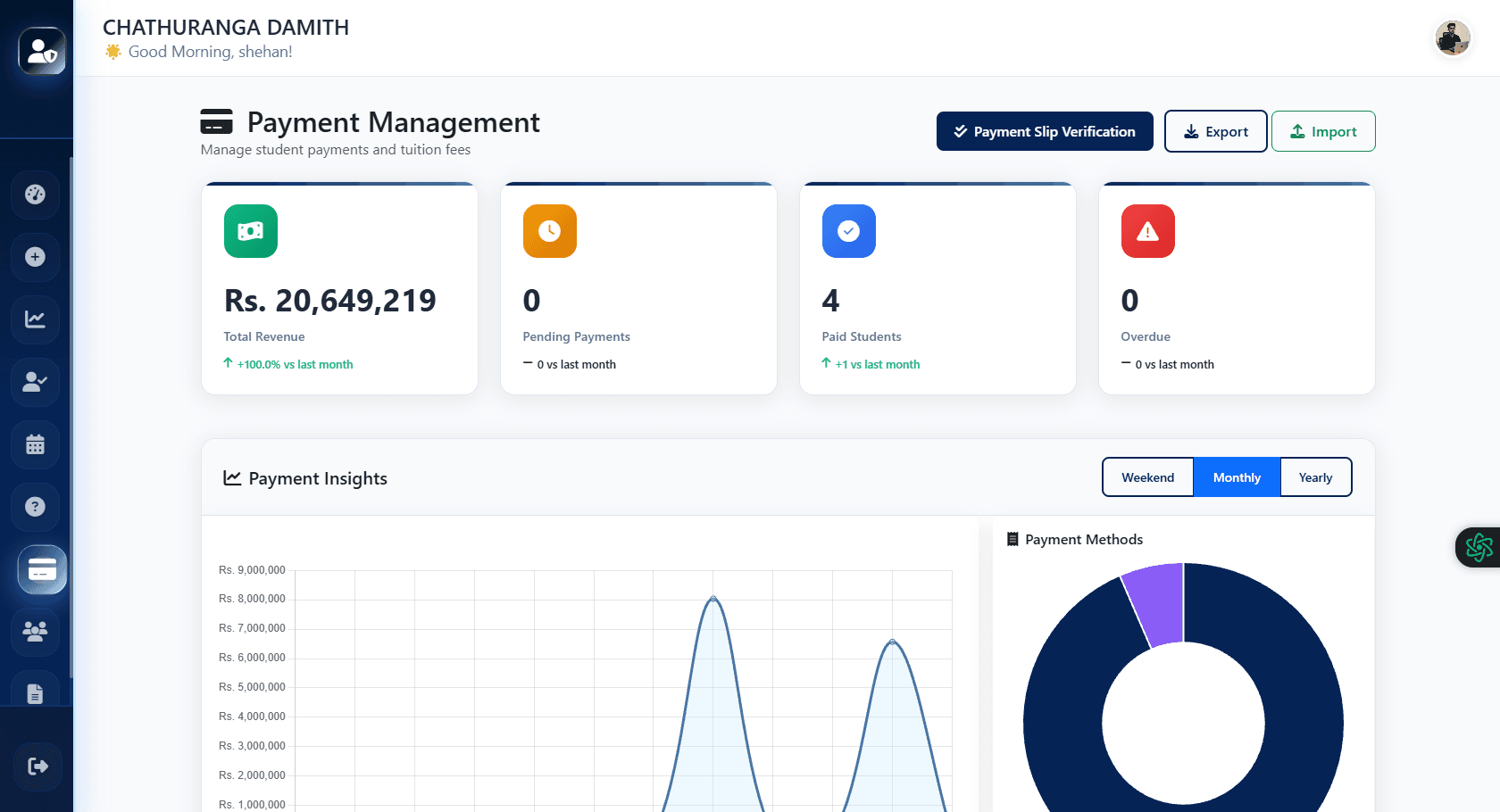The width and height of the screenshot is (1500, 812).
Task: Click the Help question mark icon
Action: tap(36, 507)
